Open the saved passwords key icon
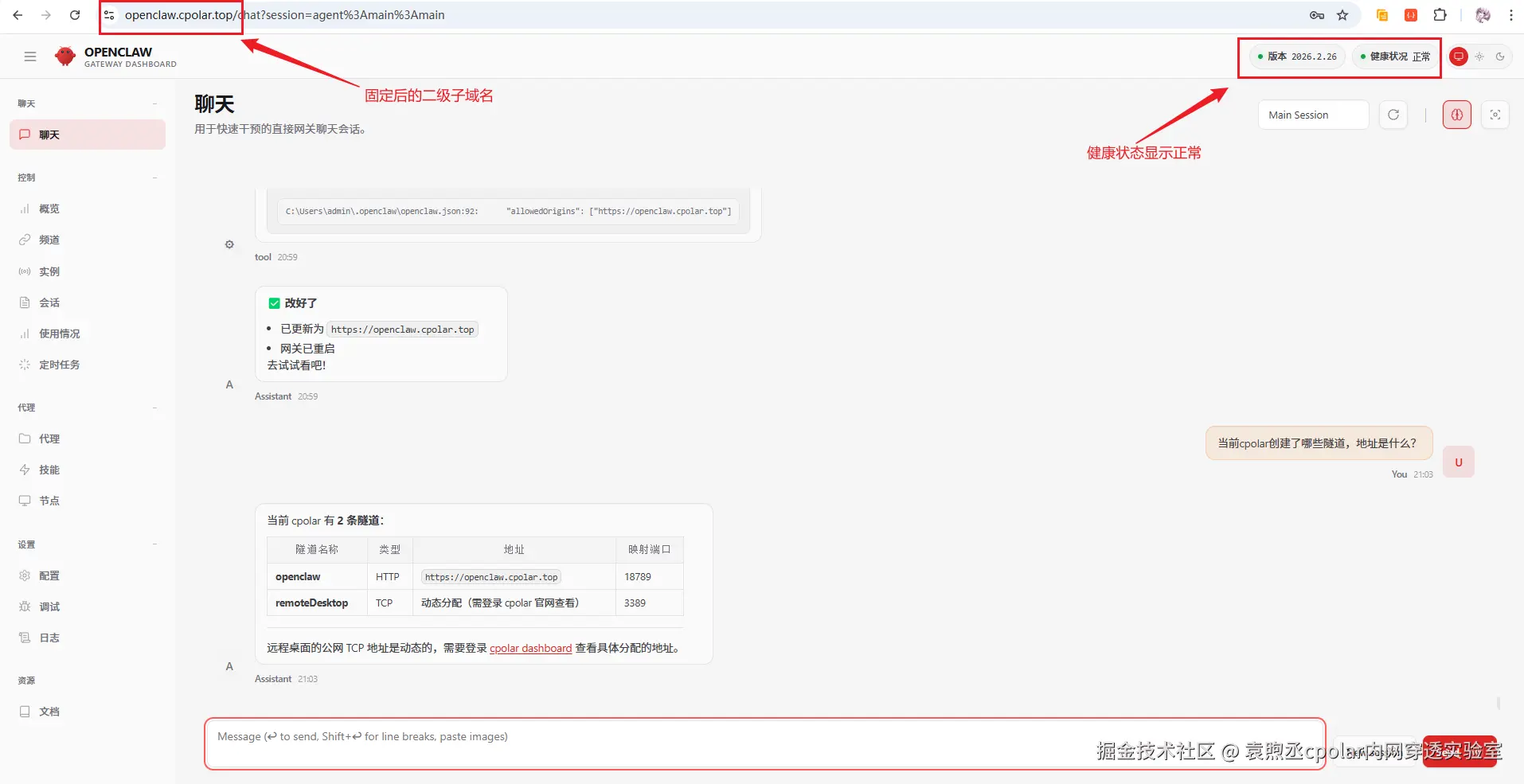 [1317, 15]
